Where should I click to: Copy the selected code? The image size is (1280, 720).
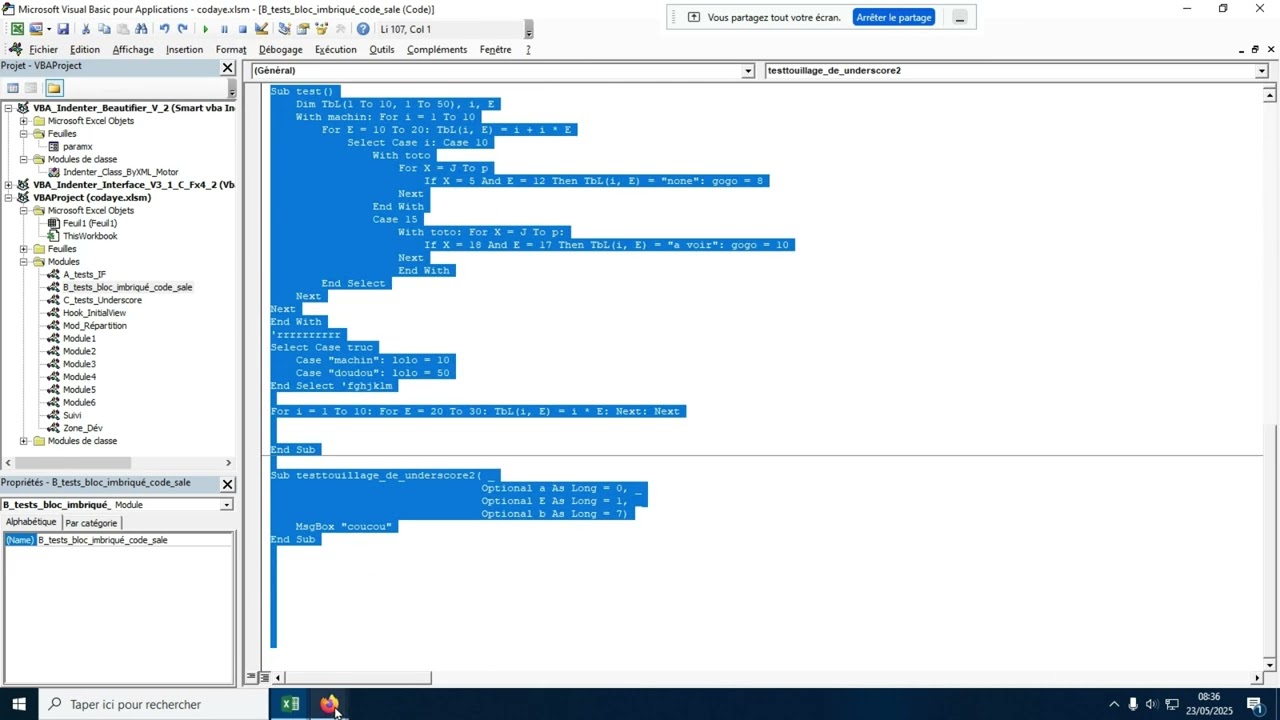[104, 29]
